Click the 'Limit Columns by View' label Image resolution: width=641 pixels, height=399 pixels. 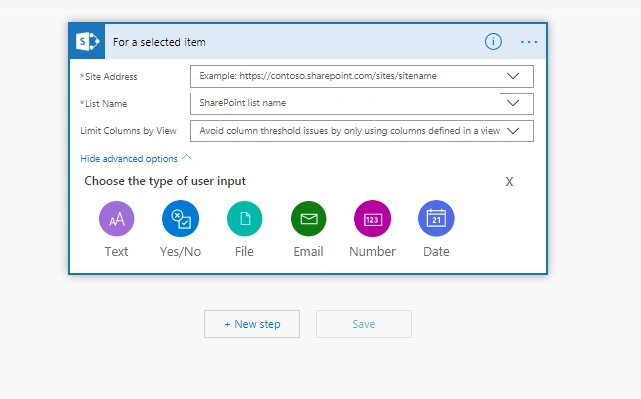click(x=128, y=131)
